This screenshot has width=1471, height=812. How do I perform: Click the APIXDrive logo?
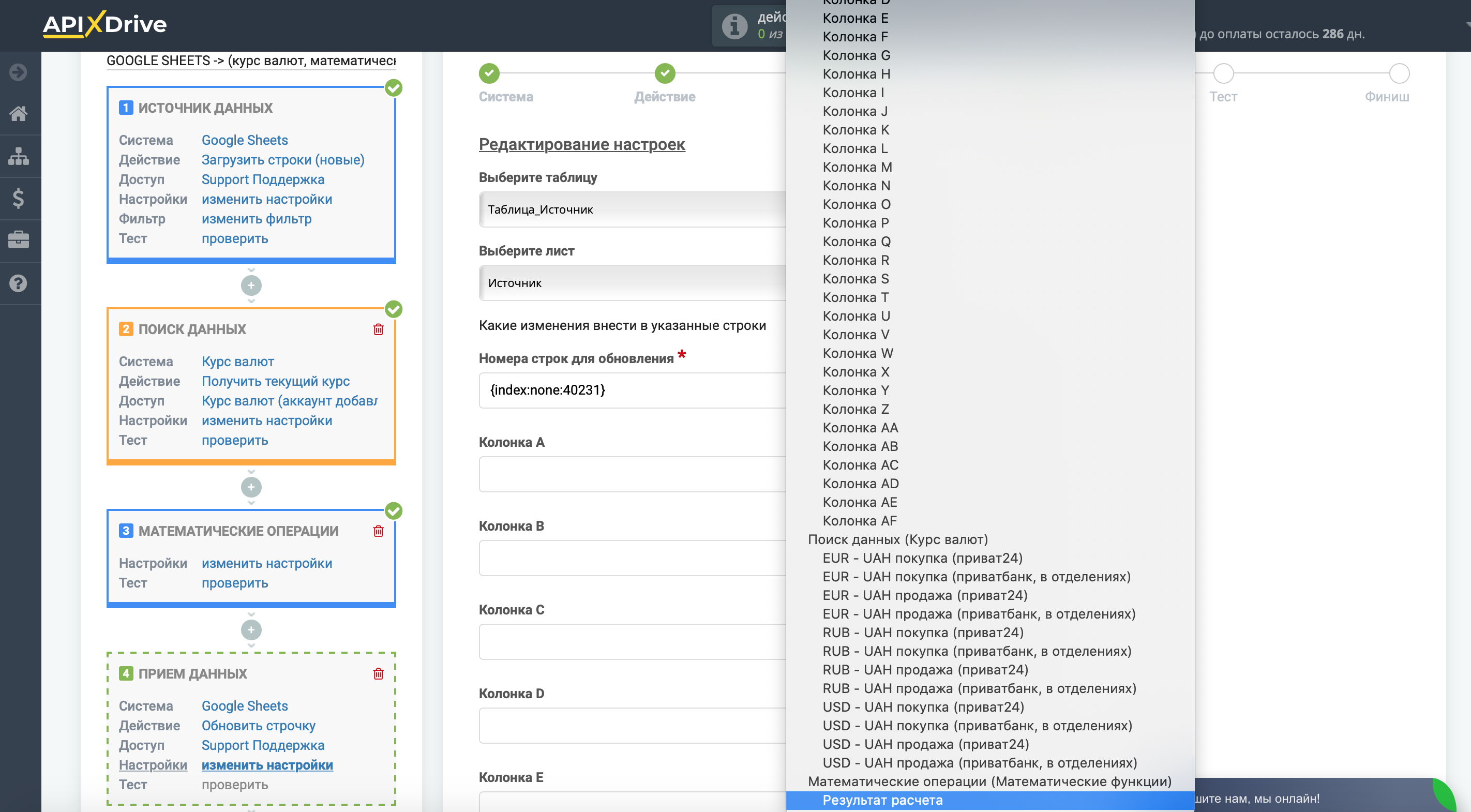104,24
